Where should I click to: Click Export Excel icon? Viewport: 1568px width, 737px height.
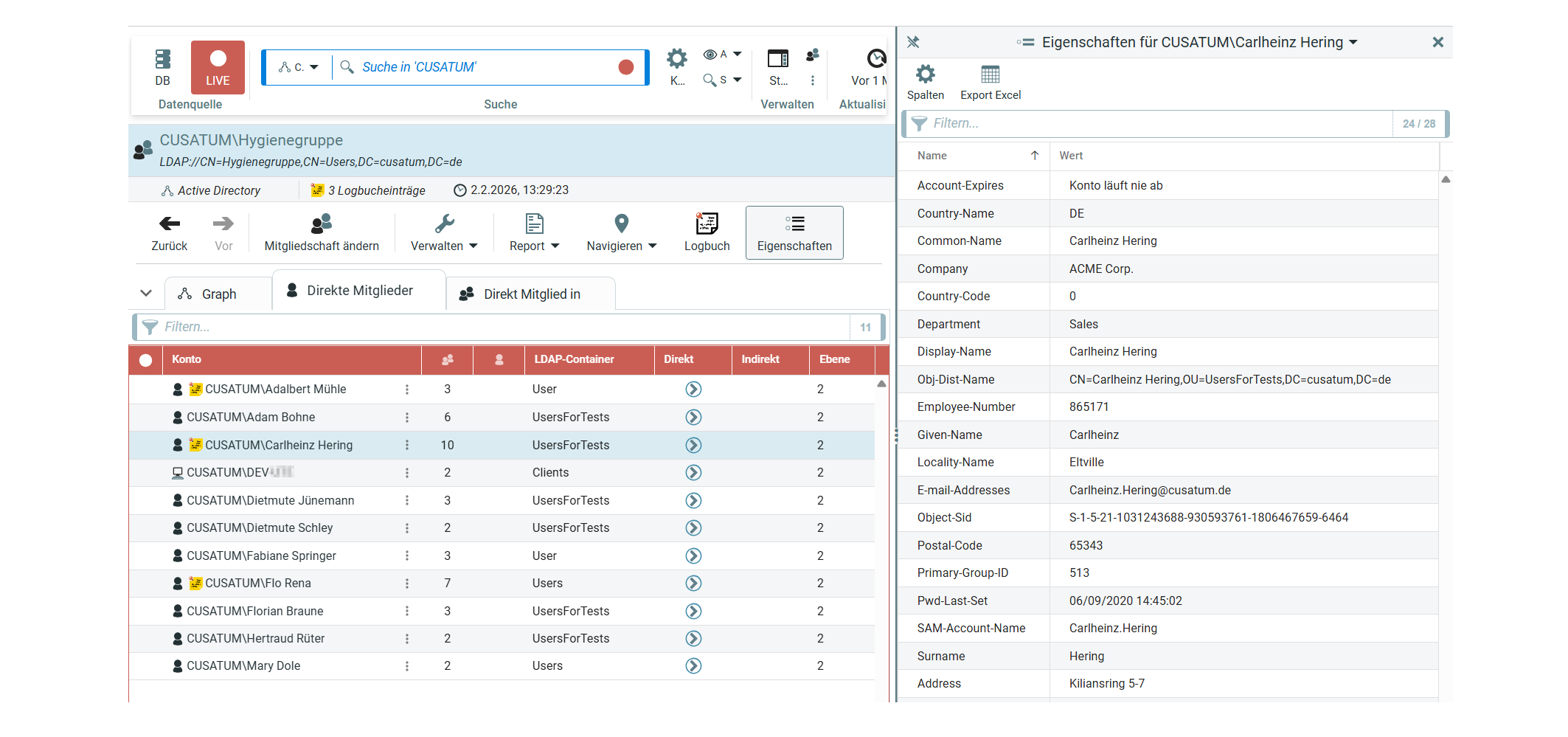click(x=990, y=75)
